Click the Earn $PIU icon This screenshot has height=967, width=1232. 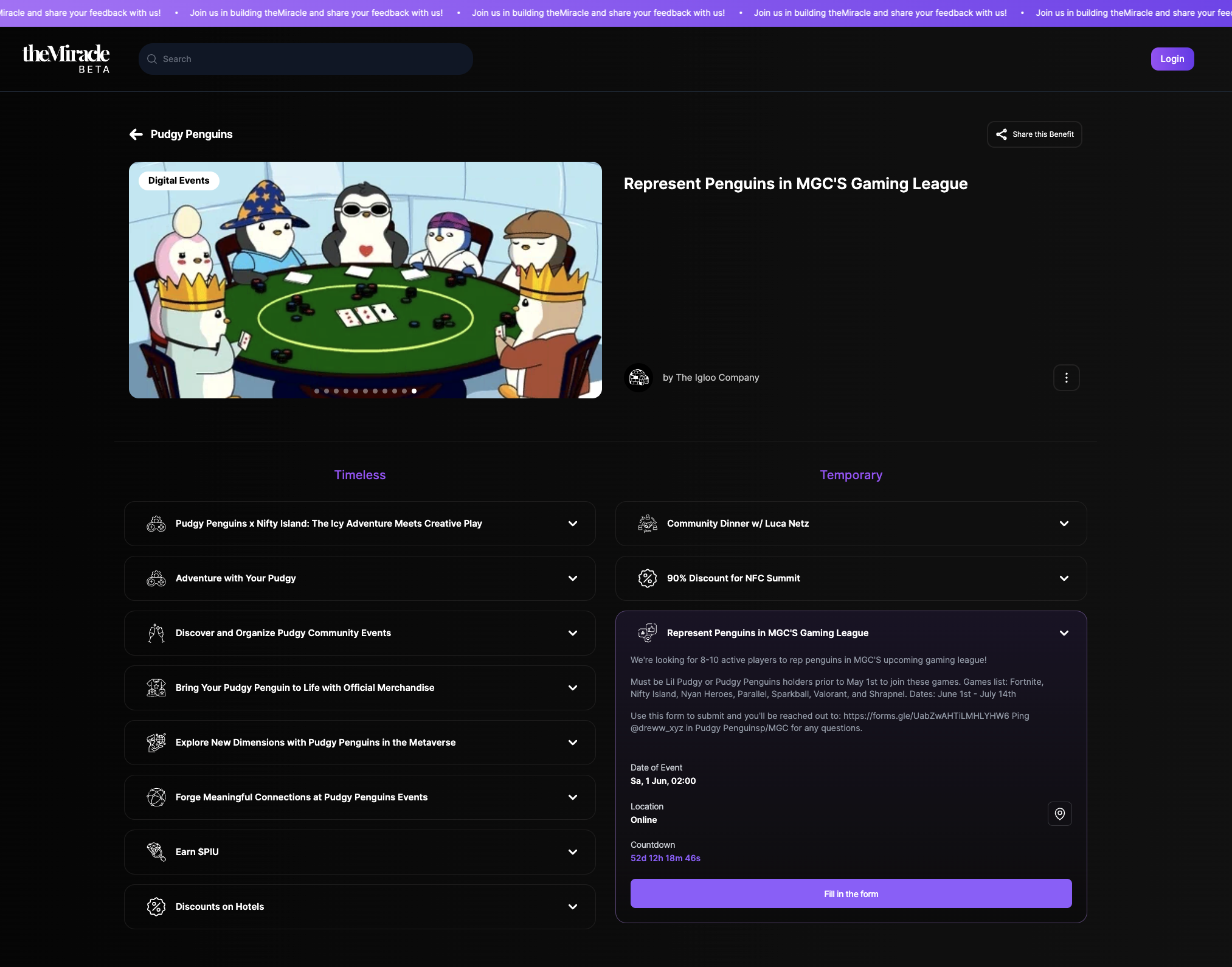156,852
